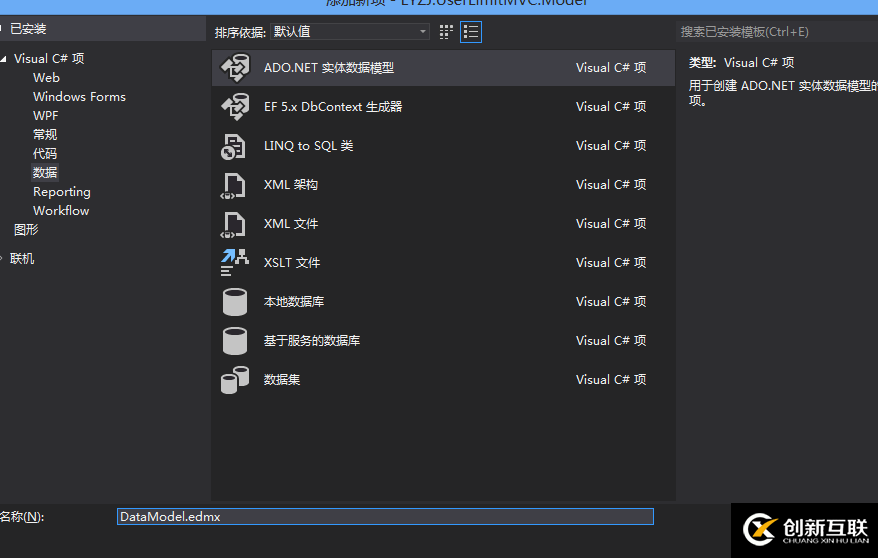Click the LINQ to SQL 类 text

coord(309,146)
